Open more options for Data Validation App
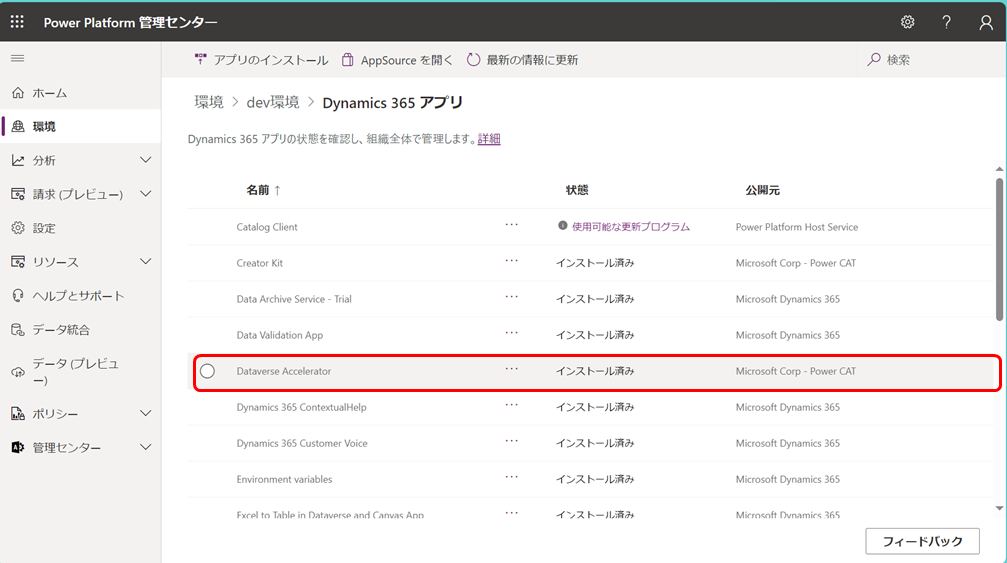This screenshot has width=1007, height=563. 511,333
